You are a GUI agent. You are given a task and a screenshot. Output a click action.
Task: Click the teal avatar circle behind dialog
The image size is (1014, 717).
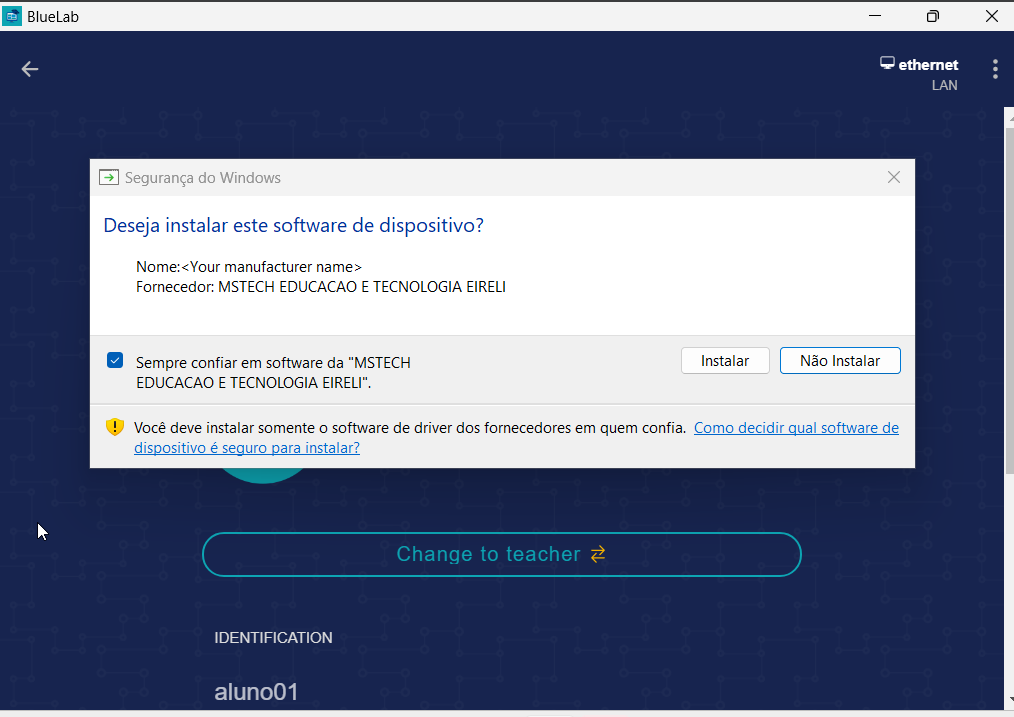(263, 475)
